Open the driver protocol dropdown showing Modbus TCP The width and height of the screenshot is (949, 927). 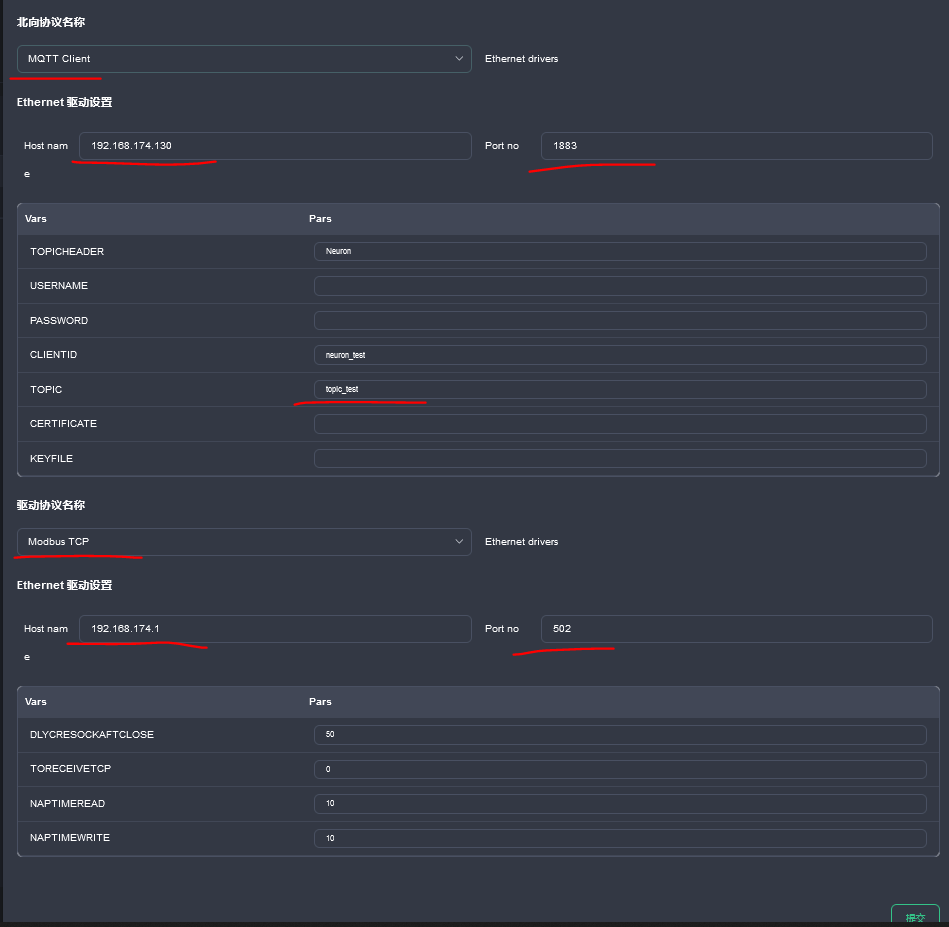[243, 541]
